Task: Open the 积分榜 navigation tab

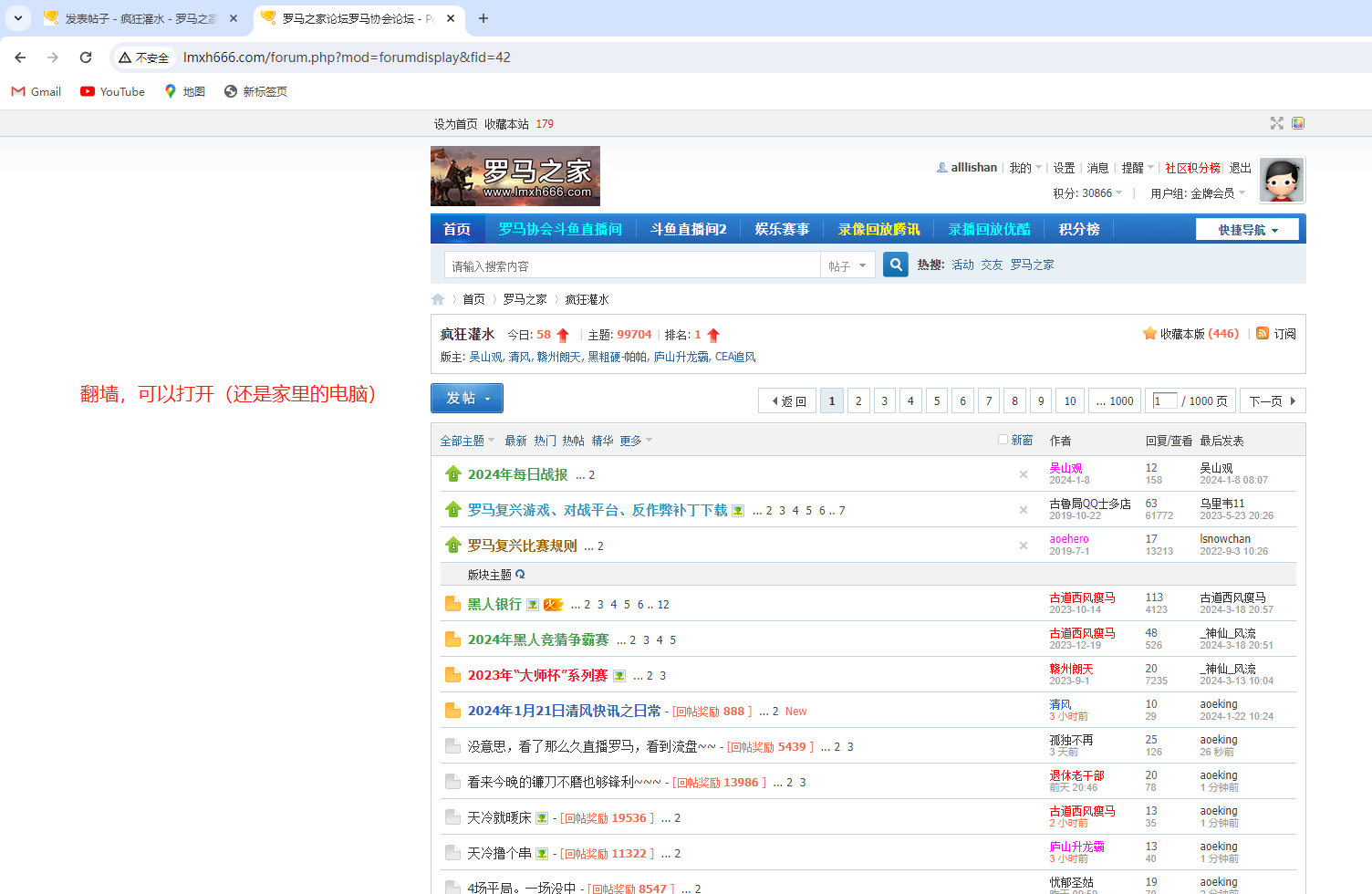Action: (x=1078, y=229)
